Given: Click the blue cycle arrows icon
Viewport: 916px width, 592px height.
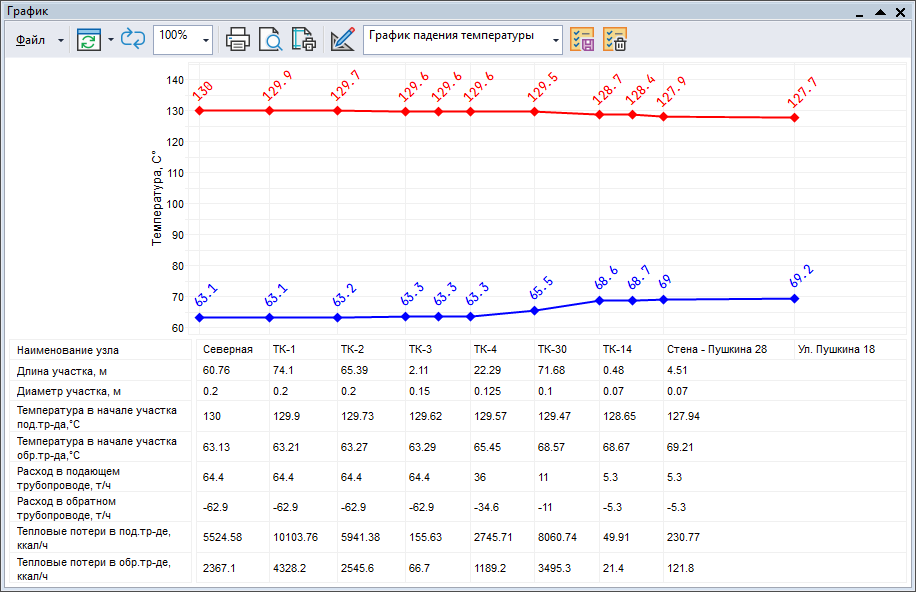Looking at the screenshot, I should coord(133,40).
